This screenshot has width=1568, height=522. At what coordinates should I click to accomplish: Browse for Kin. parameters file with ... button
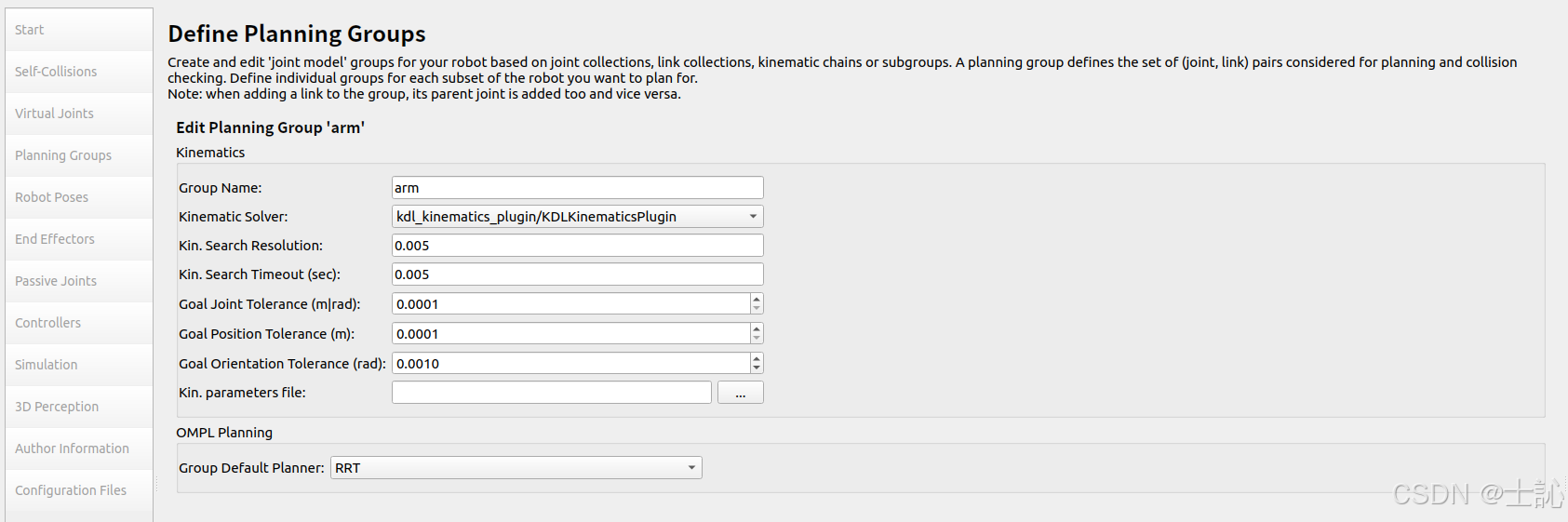pos(740,393)
